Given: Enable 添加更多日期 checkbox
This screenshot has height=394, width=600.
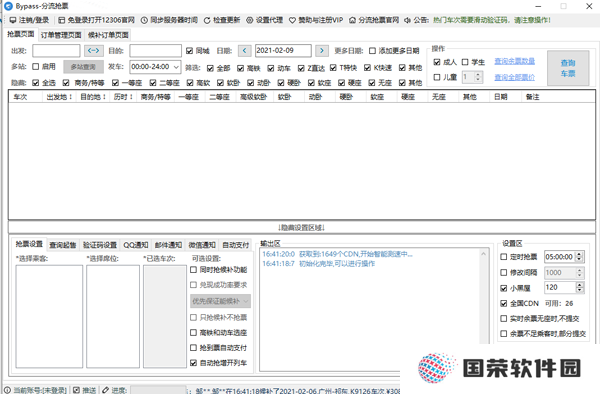Looking at the screenshot, I should coord(372,51).
